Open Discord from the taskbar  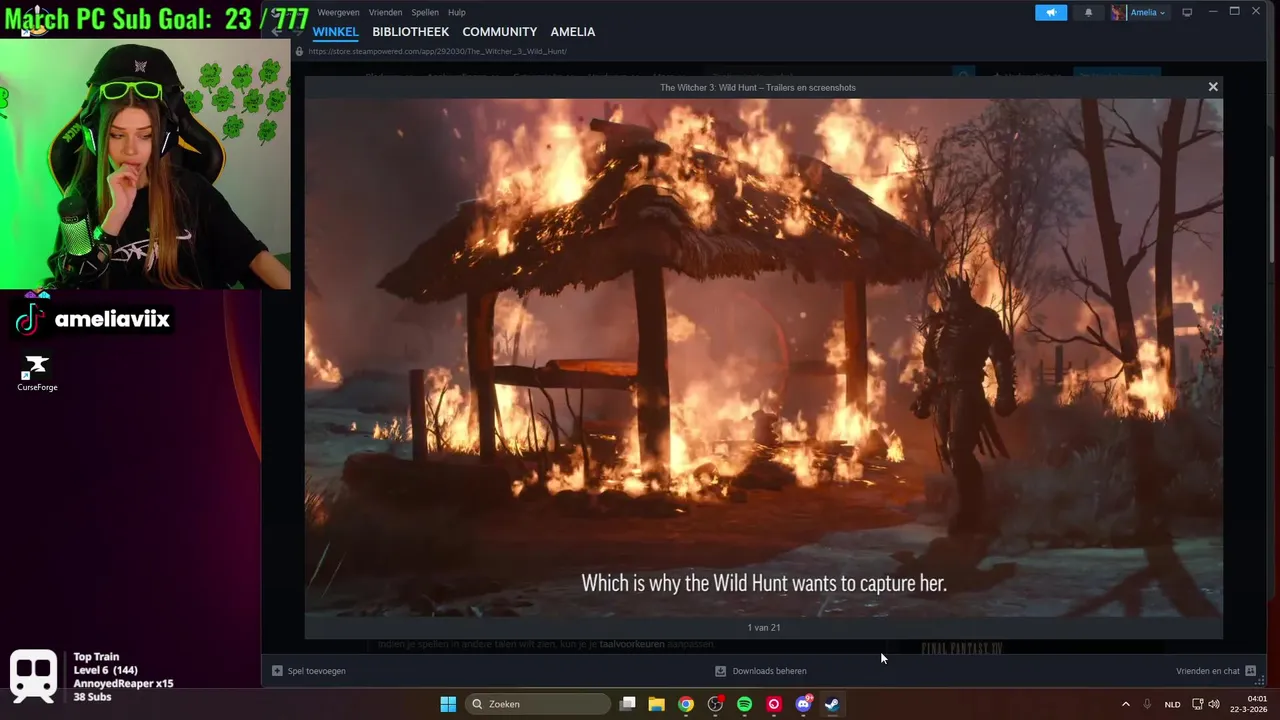[x=803, y=704]
